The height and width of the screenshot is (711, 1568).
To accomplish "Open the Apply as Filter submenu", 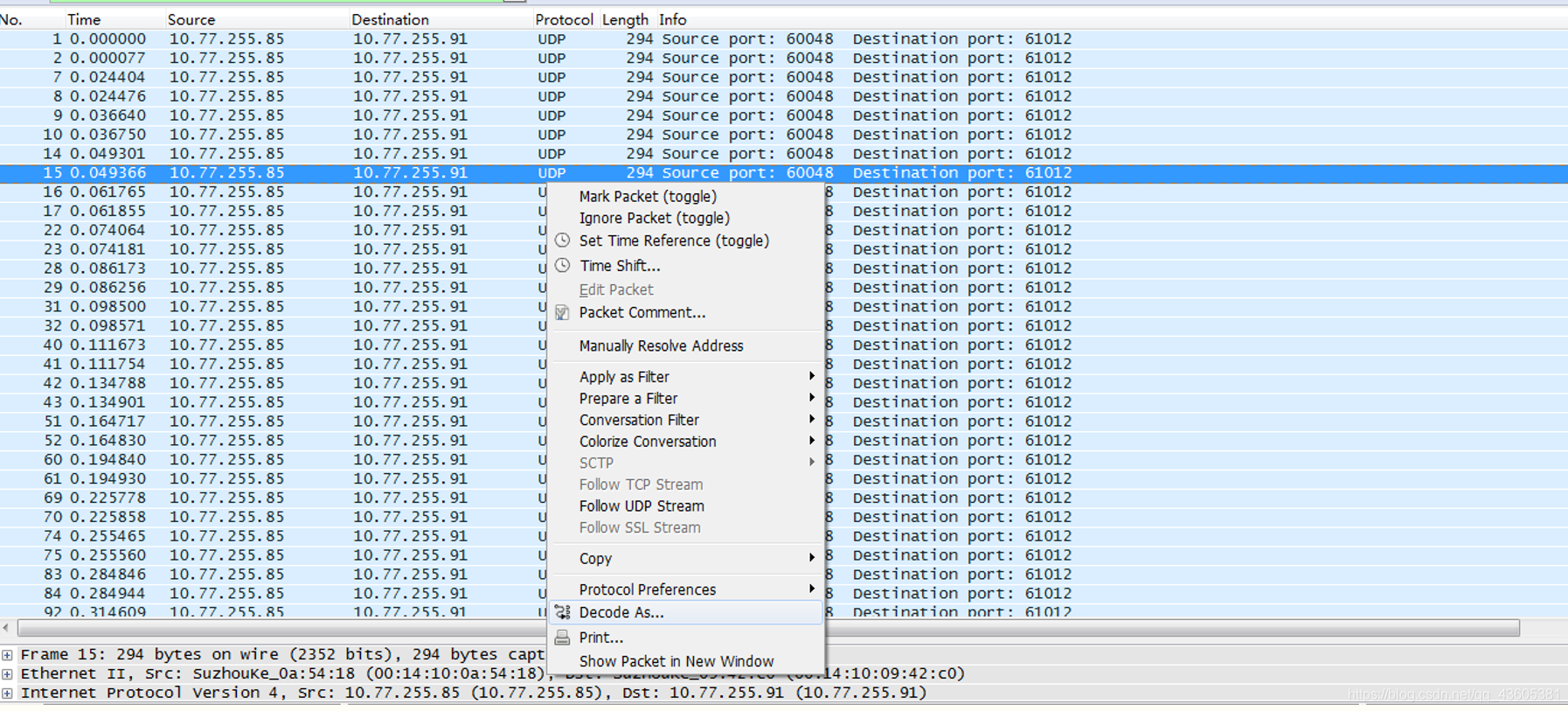I will 686,377.
